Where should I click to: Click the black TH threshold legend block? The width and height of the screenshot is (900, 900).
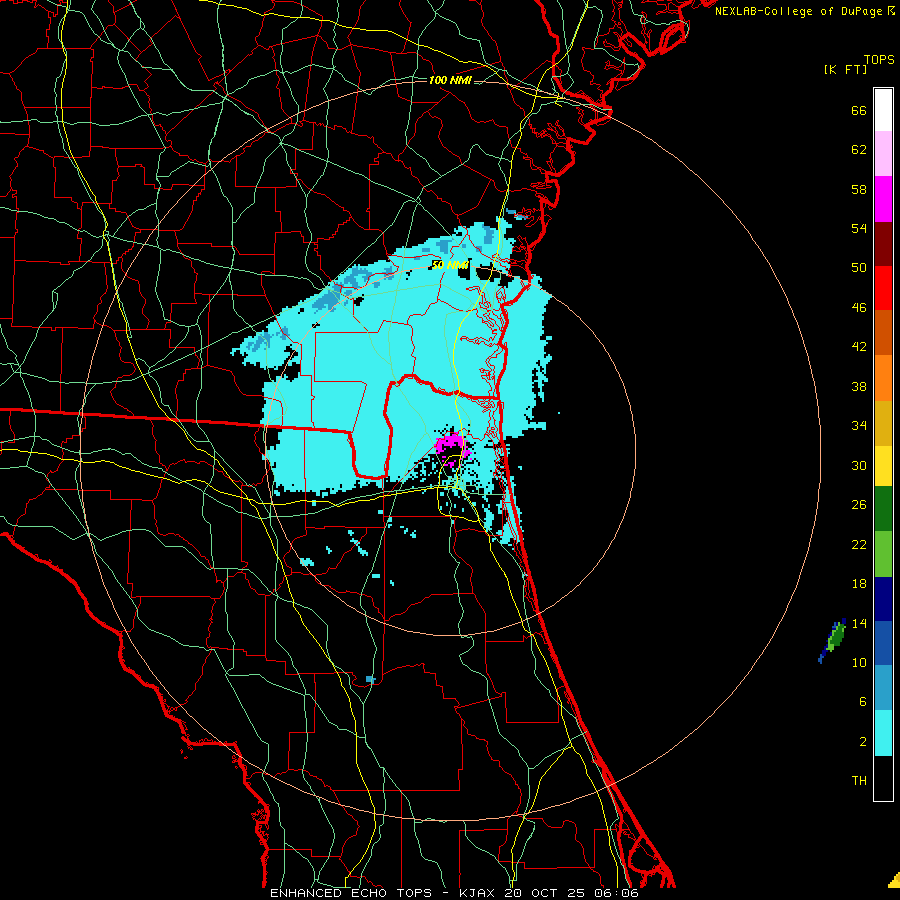pyautogui.click(x=883, y=778)
